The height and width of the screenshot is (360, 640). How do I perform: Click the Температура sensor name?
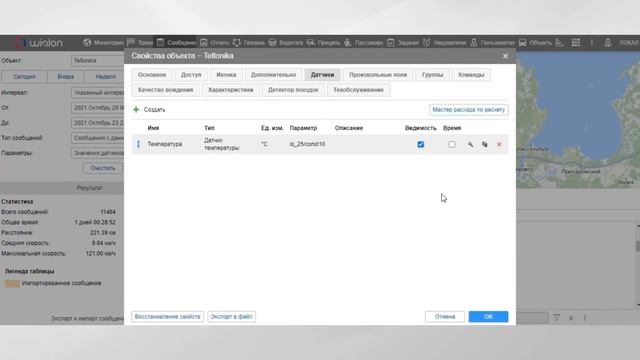coord(165,144)
